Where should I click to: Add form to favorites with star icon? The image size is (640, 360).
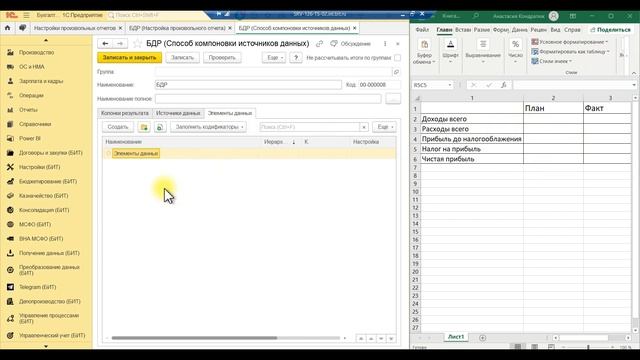click(x=138, y=44)
